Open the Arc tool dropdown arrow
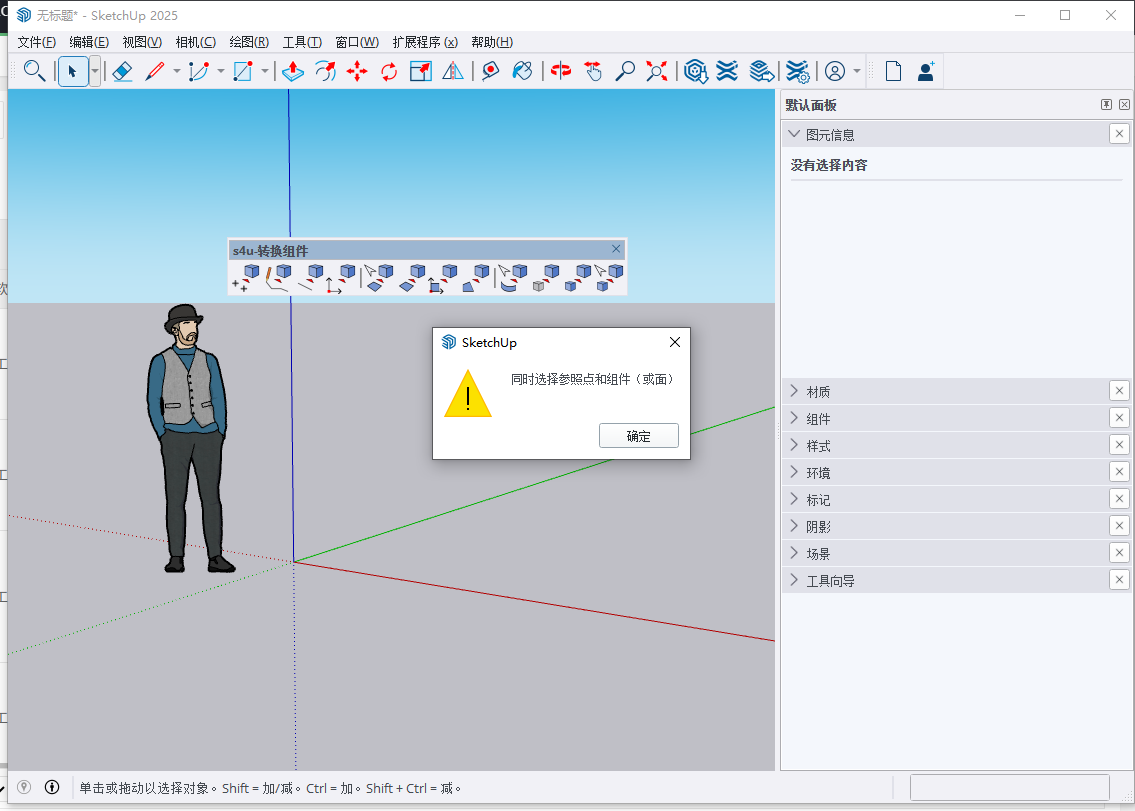 (x=220, y=71)
